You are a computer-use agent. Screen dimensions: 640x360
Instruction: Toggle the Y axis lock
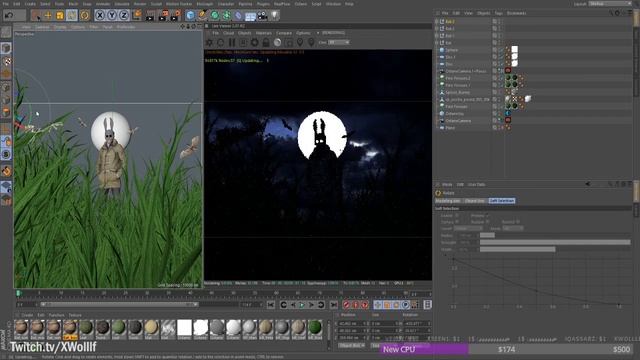(x=112, y=16)
